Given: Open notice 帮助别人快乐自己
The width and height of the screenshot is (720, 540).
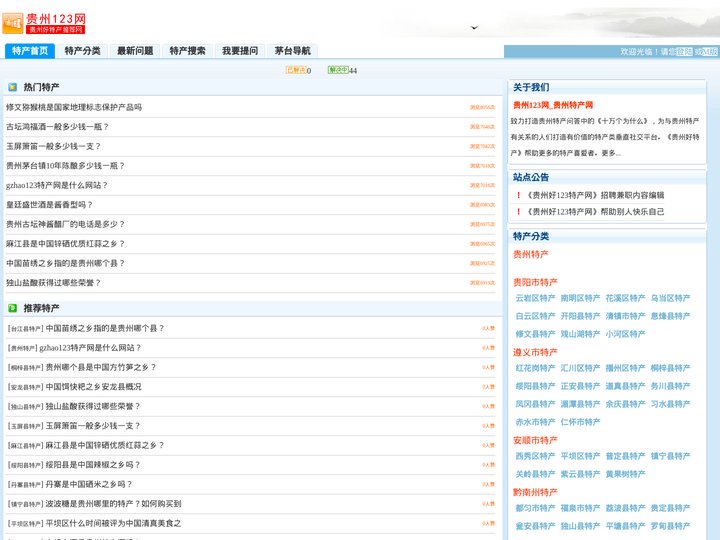Looking at the screenshot, I should [595, 212].
